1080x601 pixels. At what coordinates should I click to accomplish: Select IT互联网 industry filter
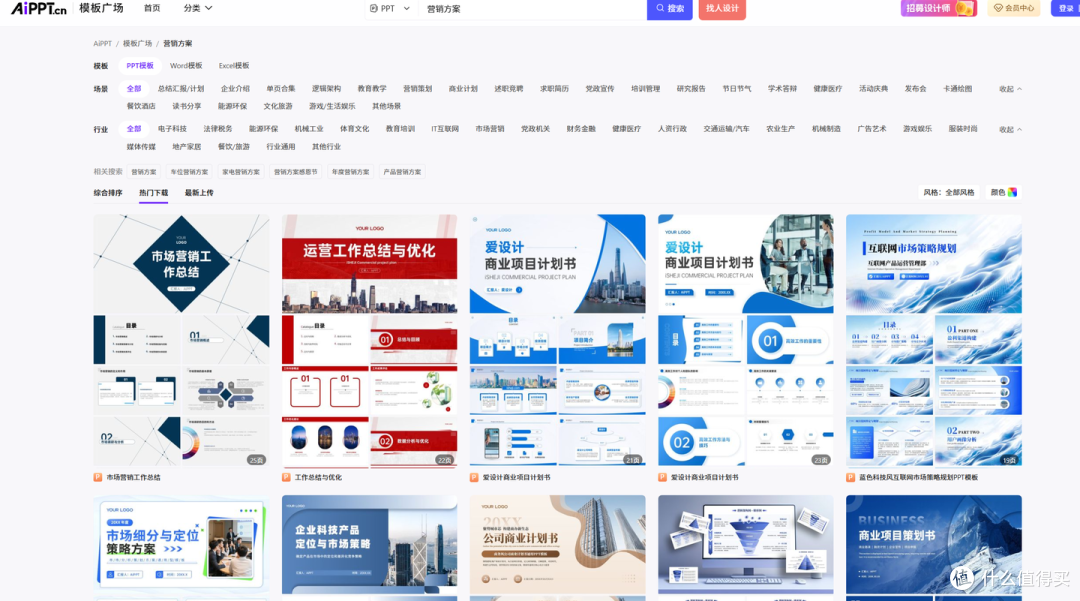(x=445, y=129)
